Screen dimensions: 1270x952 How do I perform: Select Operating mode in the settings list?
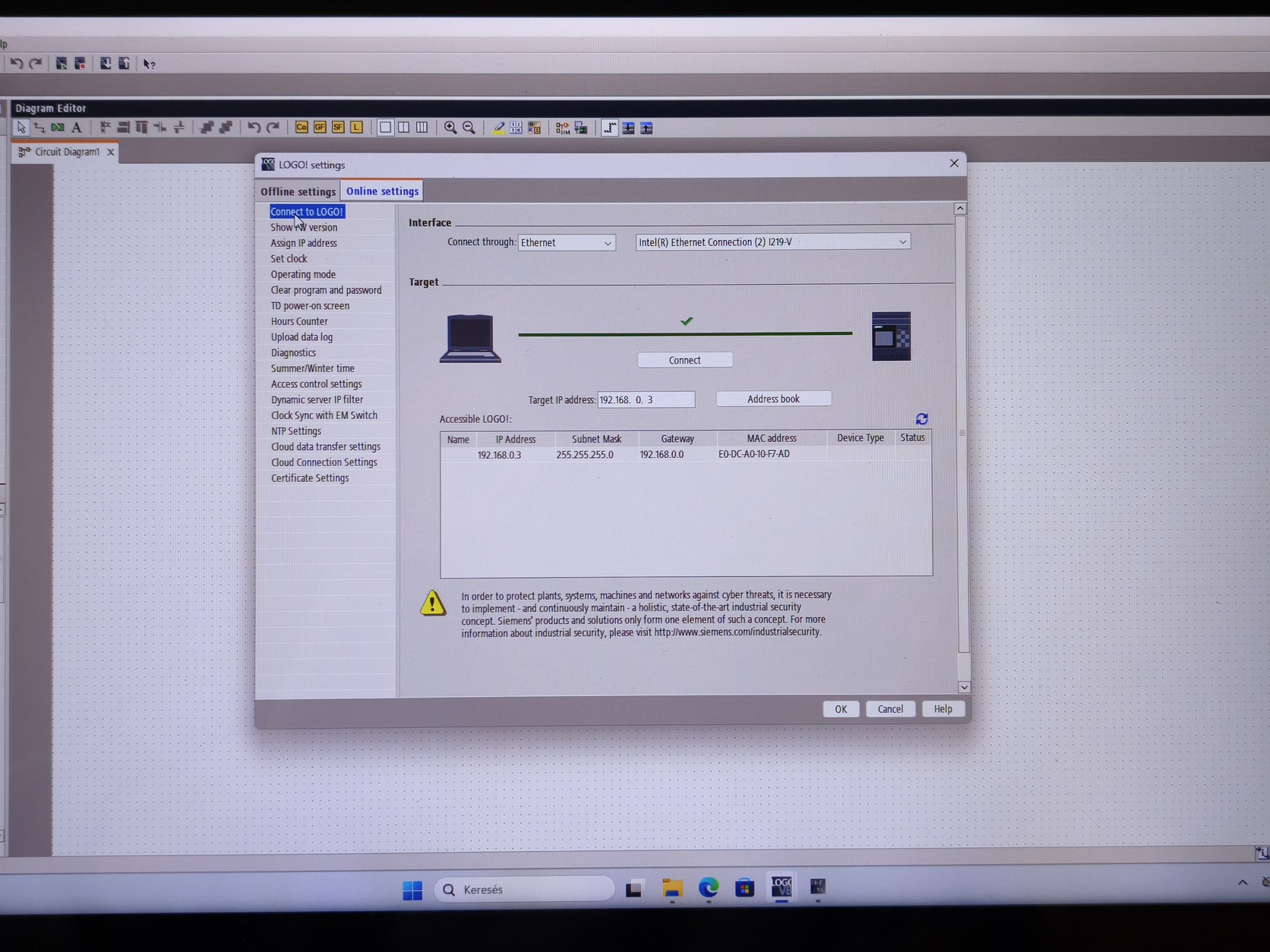pos(303,275)
